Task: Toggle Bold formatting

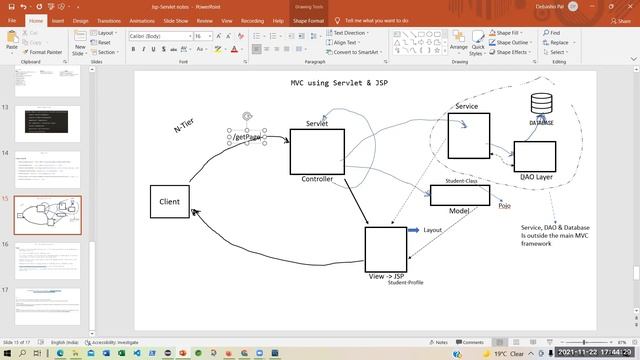Action: point(133,49)
